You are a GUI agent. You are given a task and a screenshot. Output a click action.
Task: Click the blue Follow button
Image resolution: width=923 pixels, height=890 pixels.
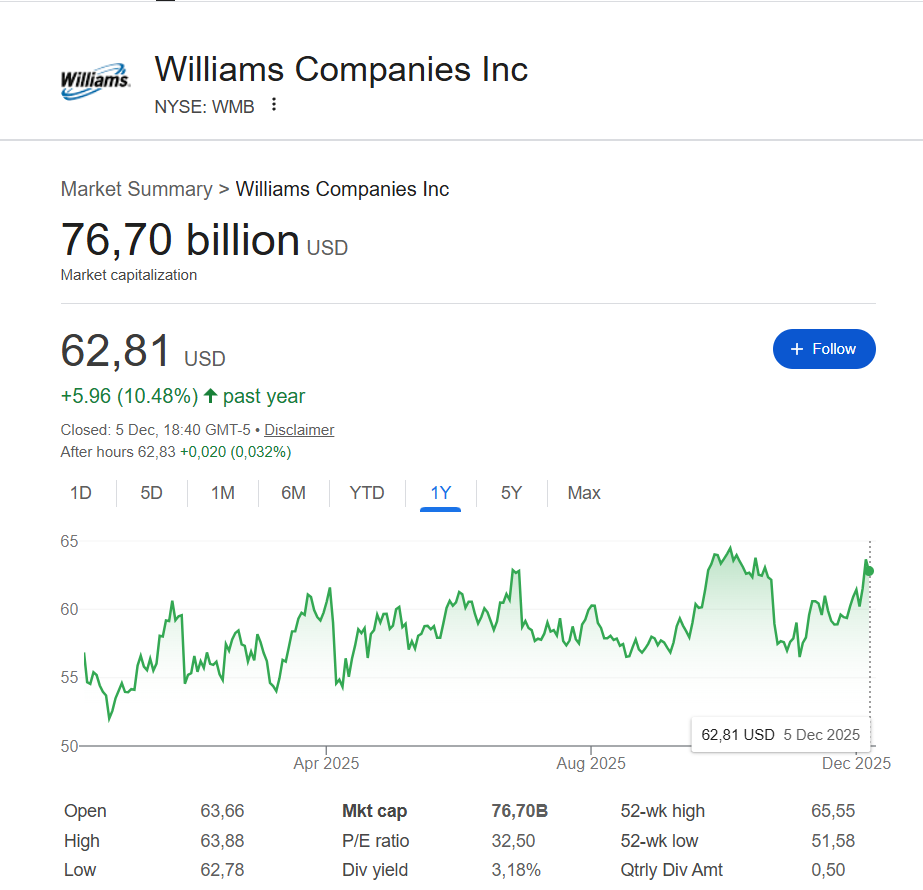click(824, 349)
